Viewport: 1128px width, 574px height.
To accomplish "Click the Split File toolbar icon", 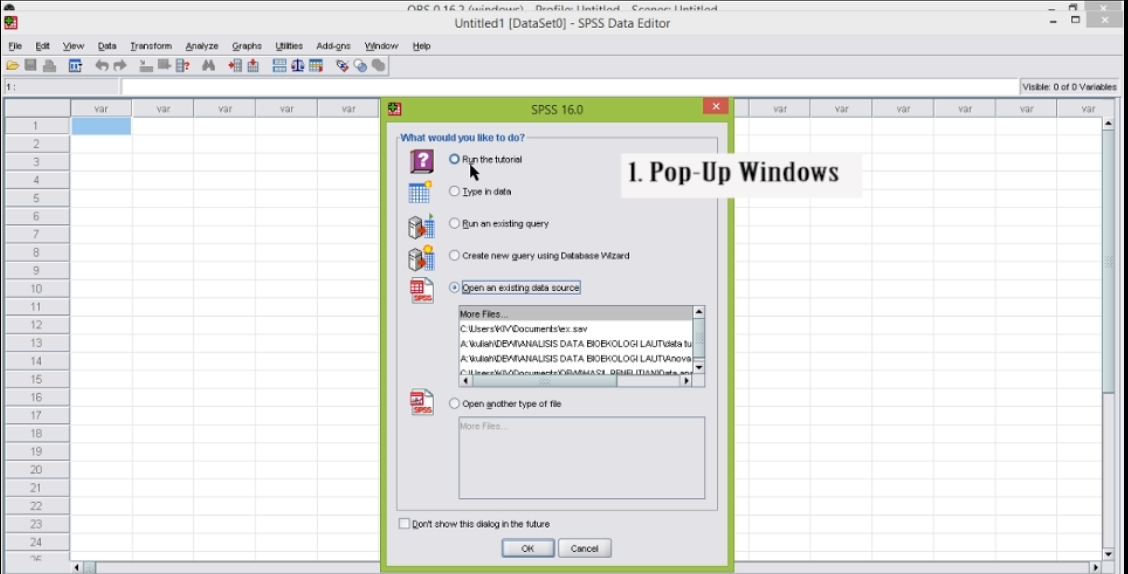I will [280, 65].
